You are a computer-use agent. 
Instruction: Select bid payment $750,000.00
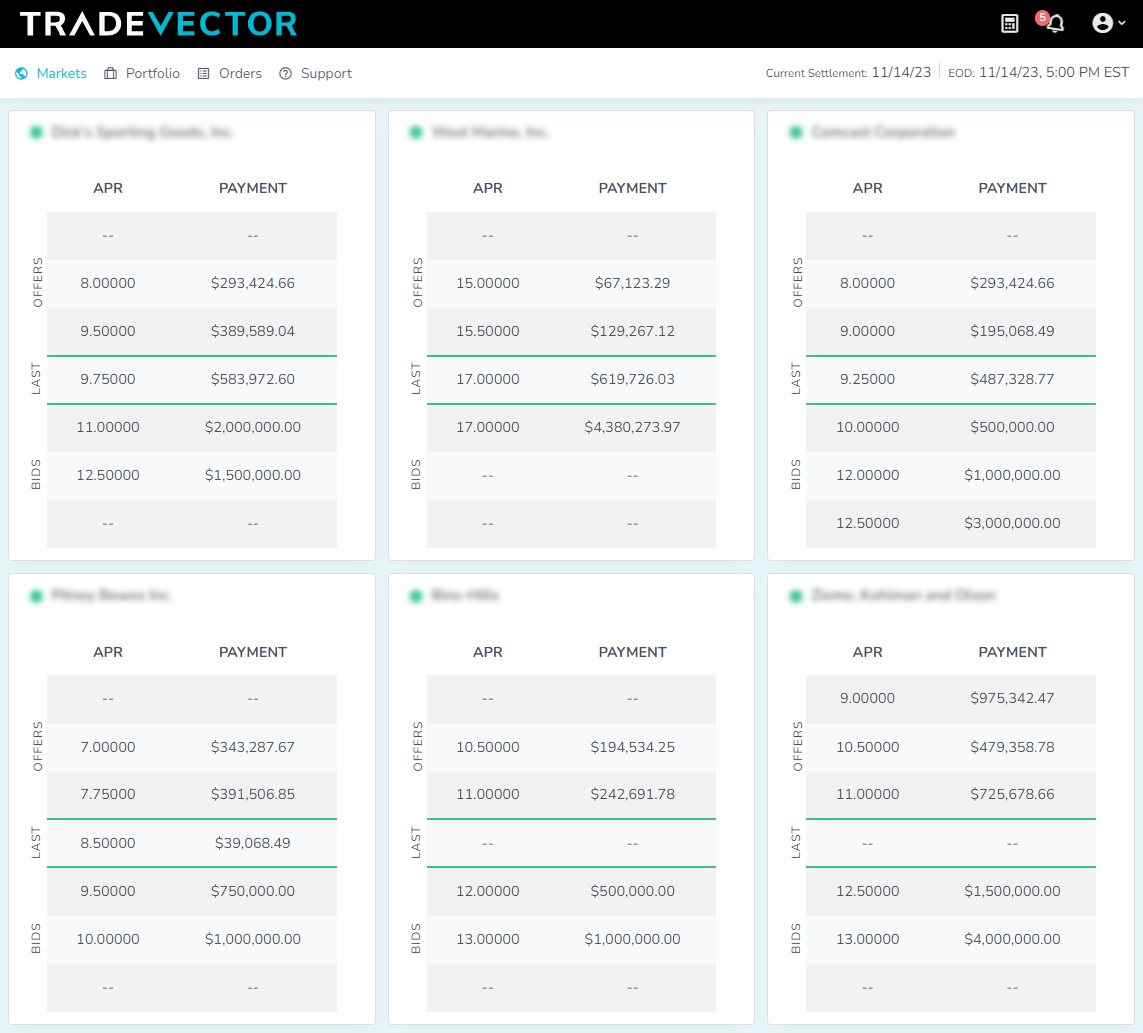pos(252,891)
